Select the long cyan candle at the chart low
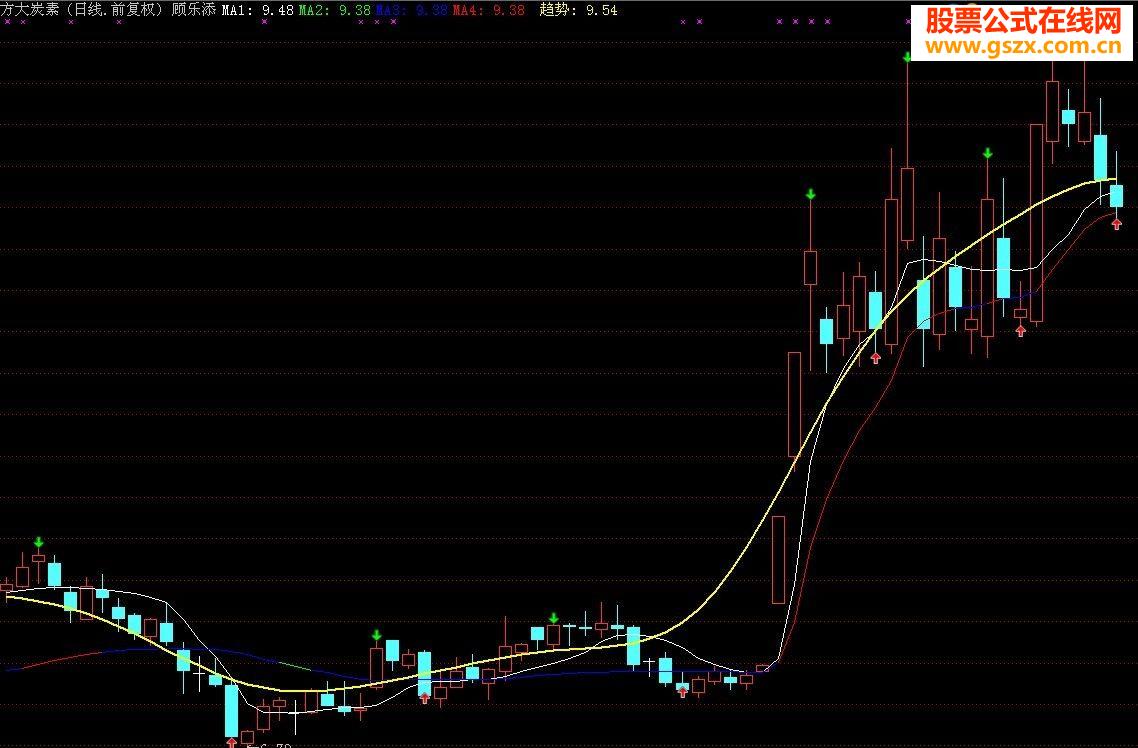 232,711
